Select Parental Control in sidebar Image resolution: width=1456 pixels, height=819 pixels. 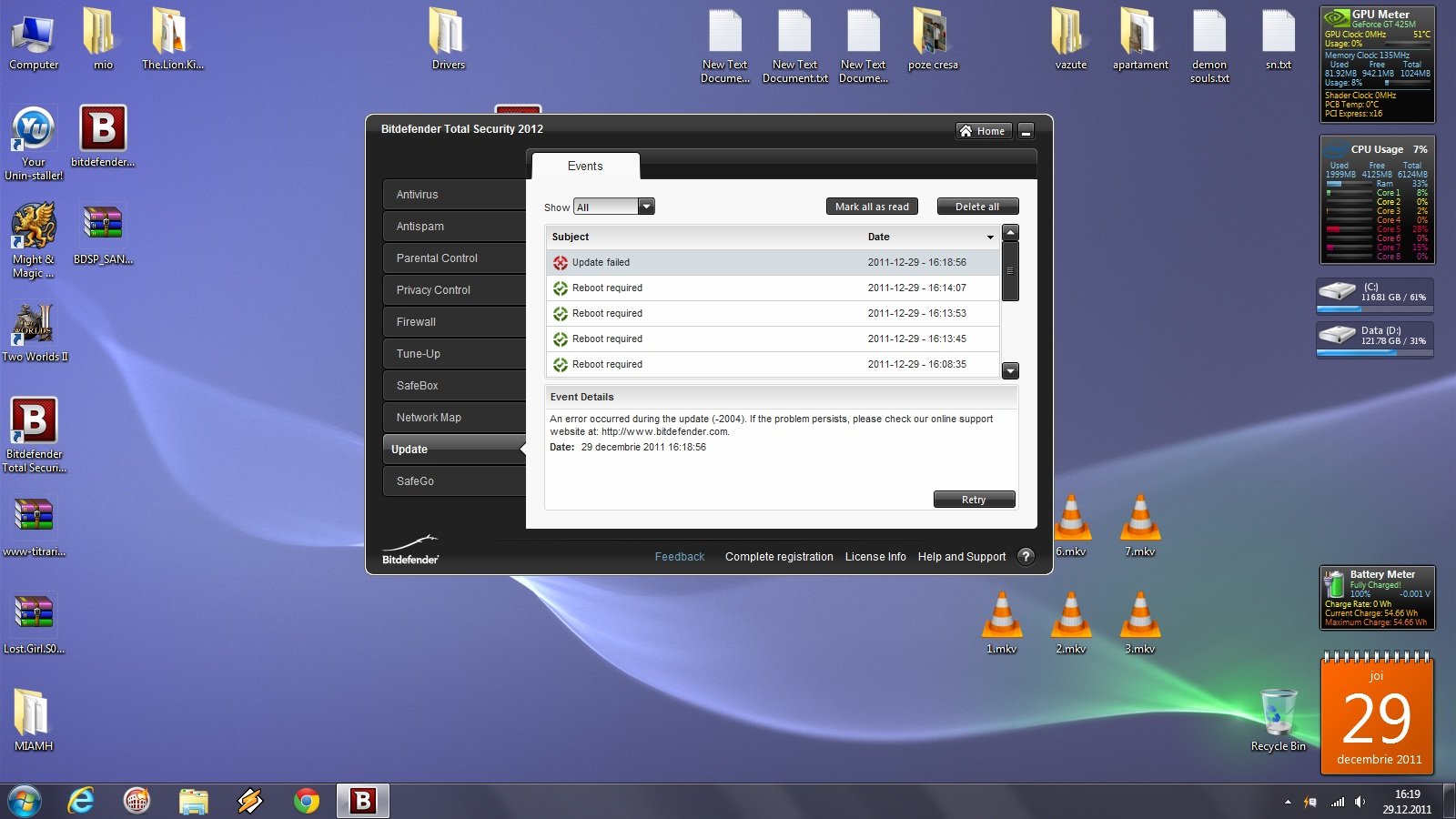tap(454, 258)
